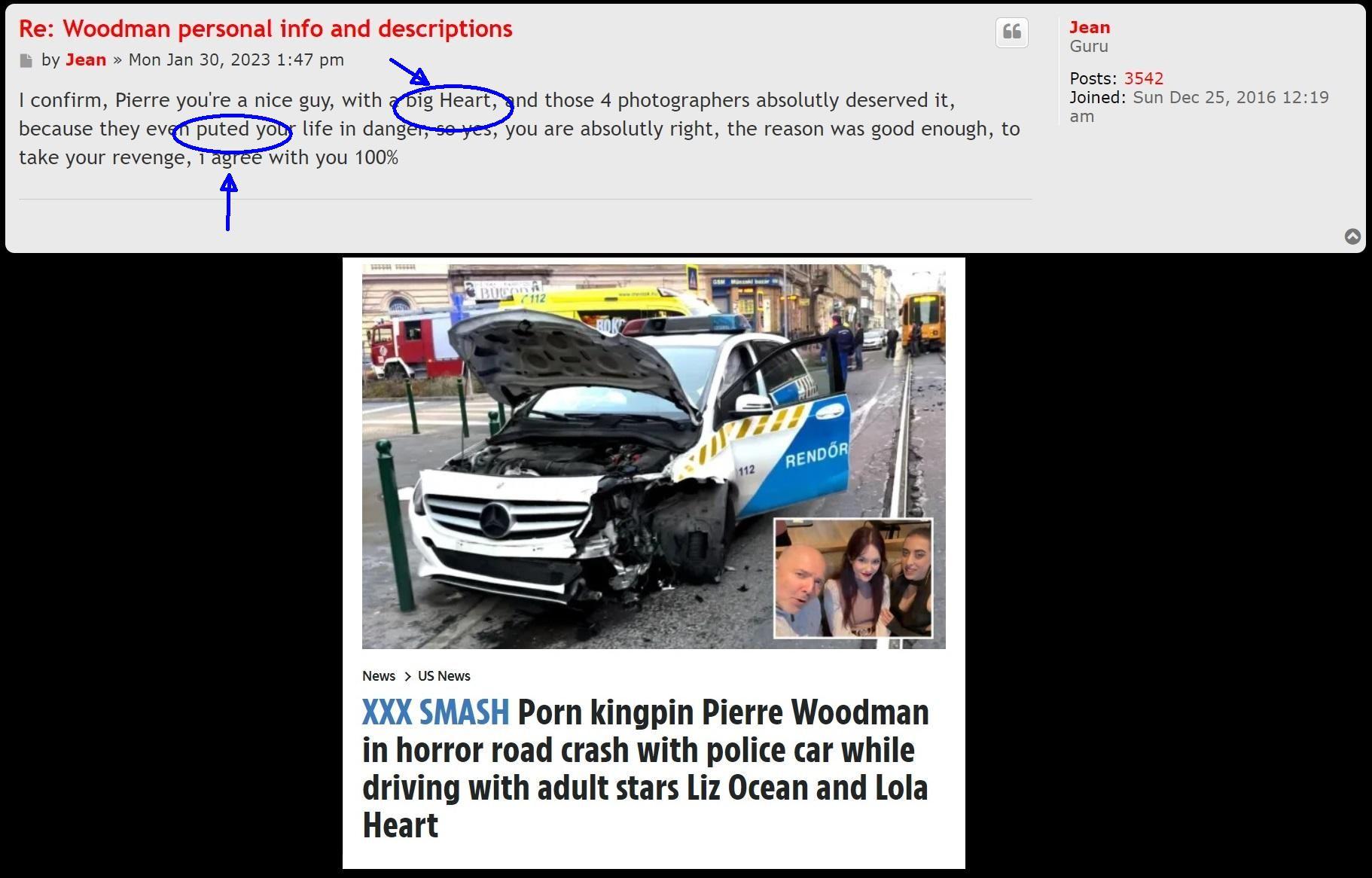Click the breadcrumb chevron between News and US News
This screenshot has height=878, width=1372.
coord(407,676)
